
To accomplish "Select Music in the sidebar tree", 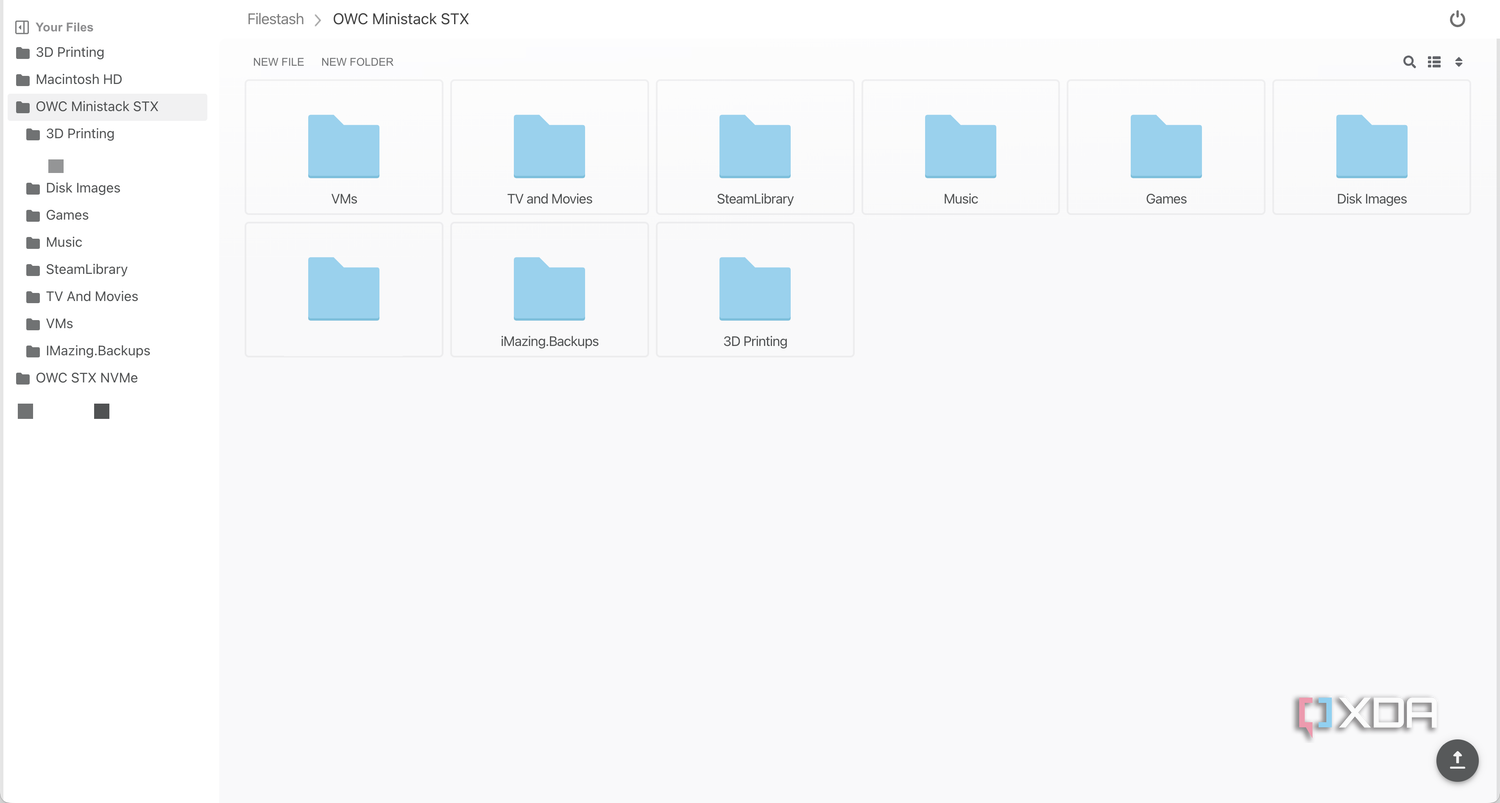I will tap(112, 242).
